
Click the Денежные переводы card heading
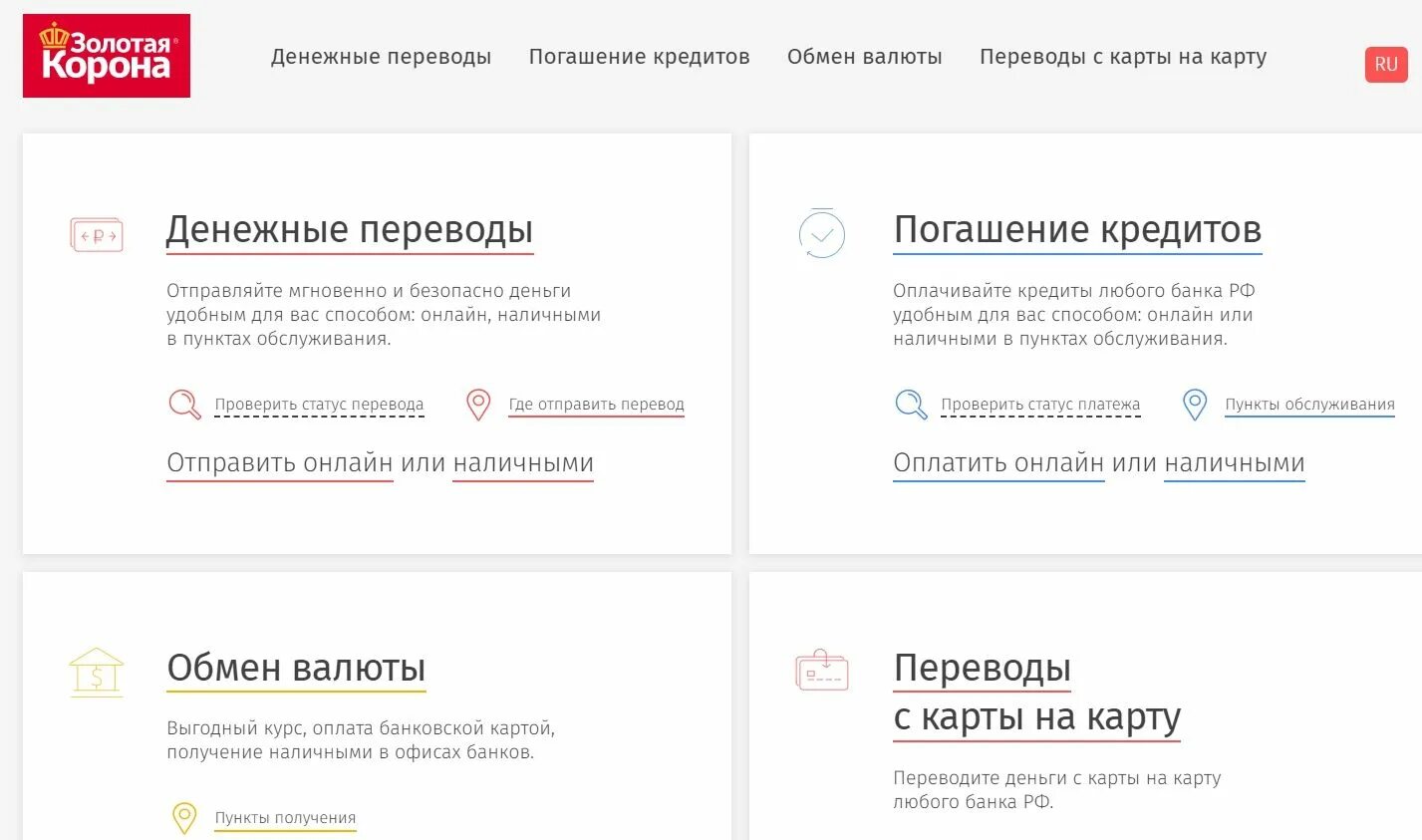pyautogui.click(x=350, y=229)
